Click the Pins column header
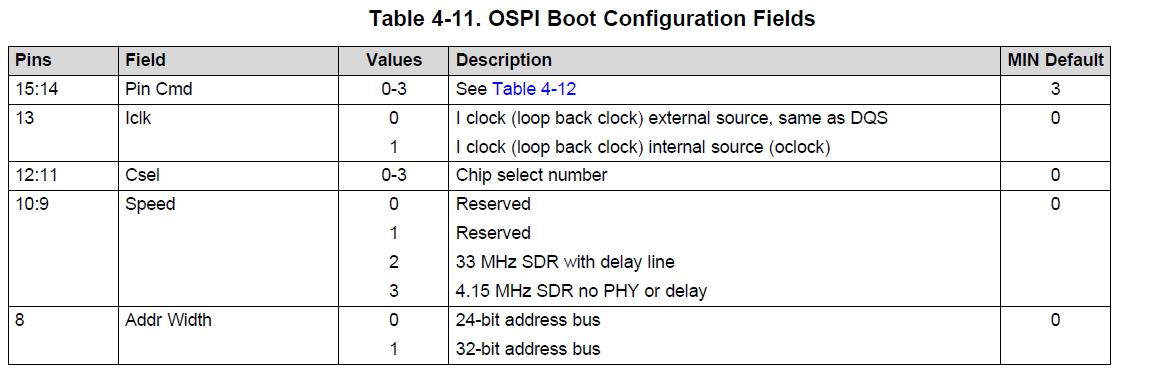This screenshot has width=1156, height=388. (x=33, y=60)
